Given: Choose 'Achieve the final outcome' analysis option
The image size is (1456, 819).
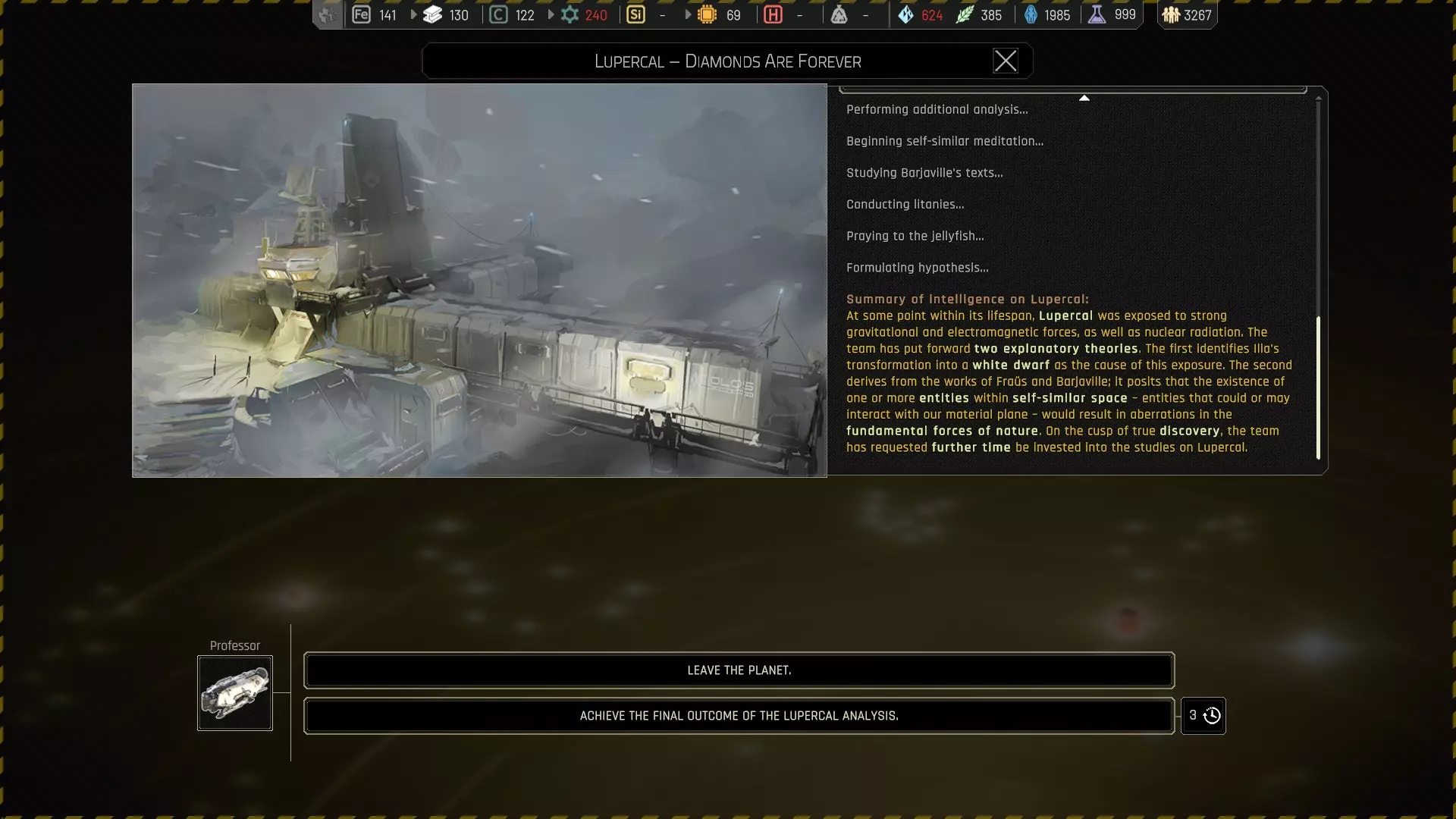Looking at the screenshot, I should (x=739, y=716).
